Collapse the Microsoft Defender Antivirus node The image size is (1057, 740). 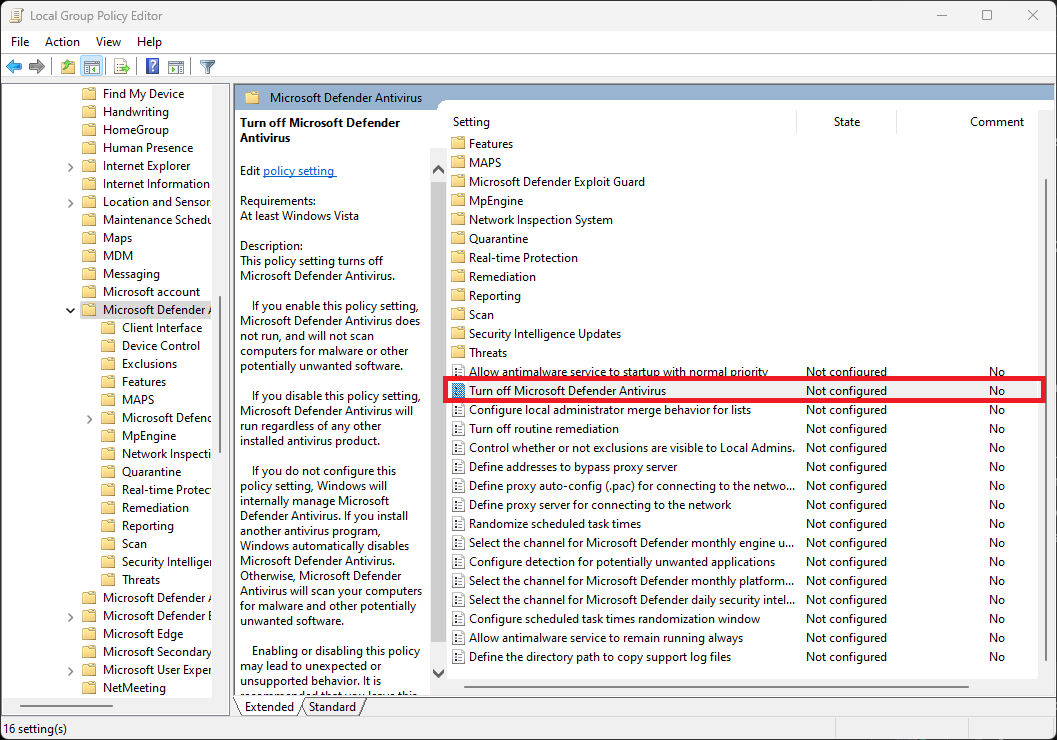tap(69, 309)
